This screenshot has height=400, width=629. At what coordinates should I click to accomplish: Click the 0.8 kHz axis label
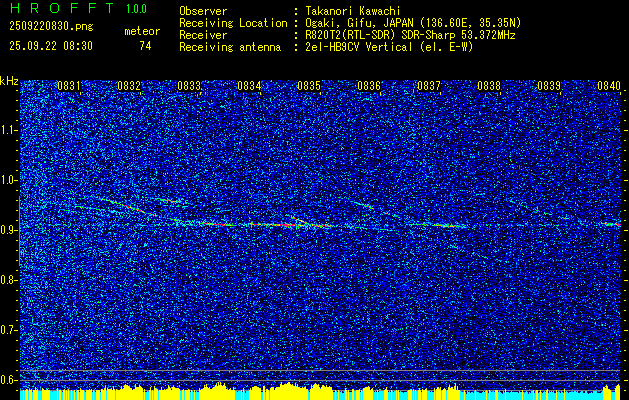9,280
